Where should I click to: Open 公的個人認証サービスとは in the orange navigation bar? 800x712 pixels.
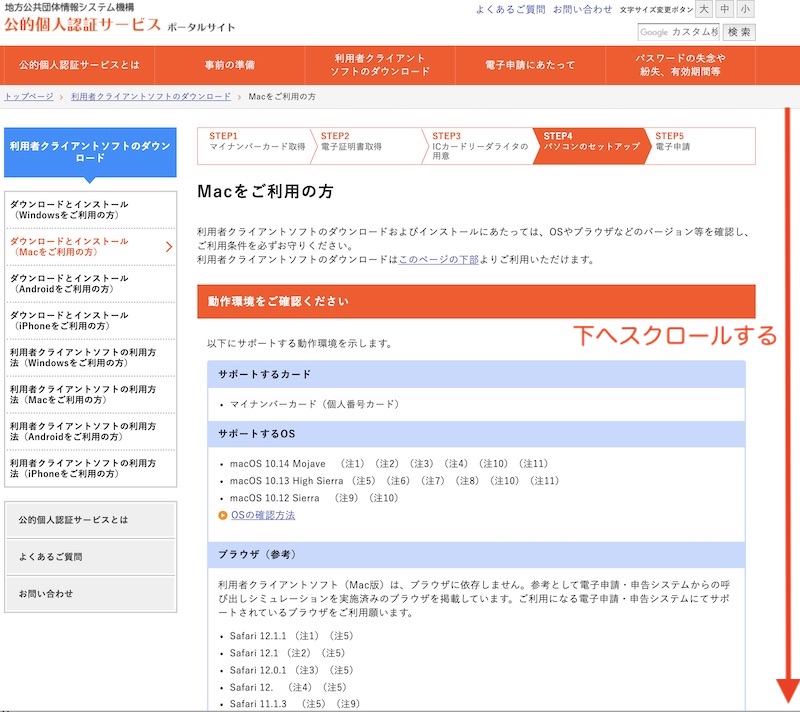79,65
